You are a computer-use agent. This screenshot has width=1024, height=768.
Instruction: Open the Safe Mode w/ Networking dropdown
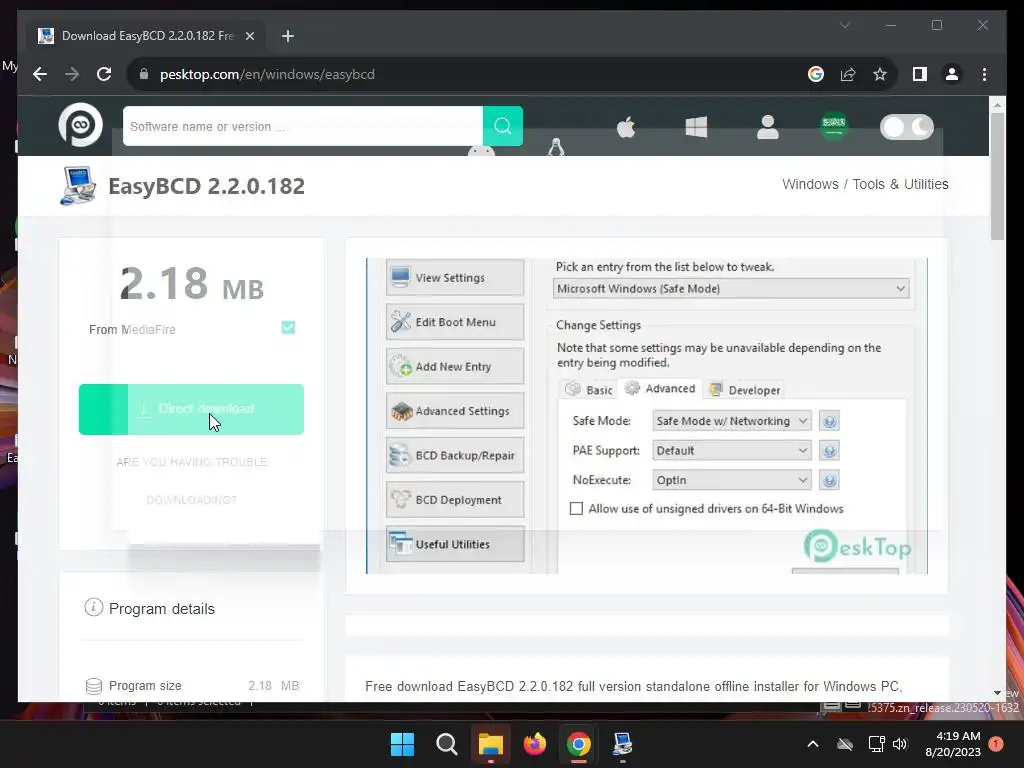pos(731,421)
